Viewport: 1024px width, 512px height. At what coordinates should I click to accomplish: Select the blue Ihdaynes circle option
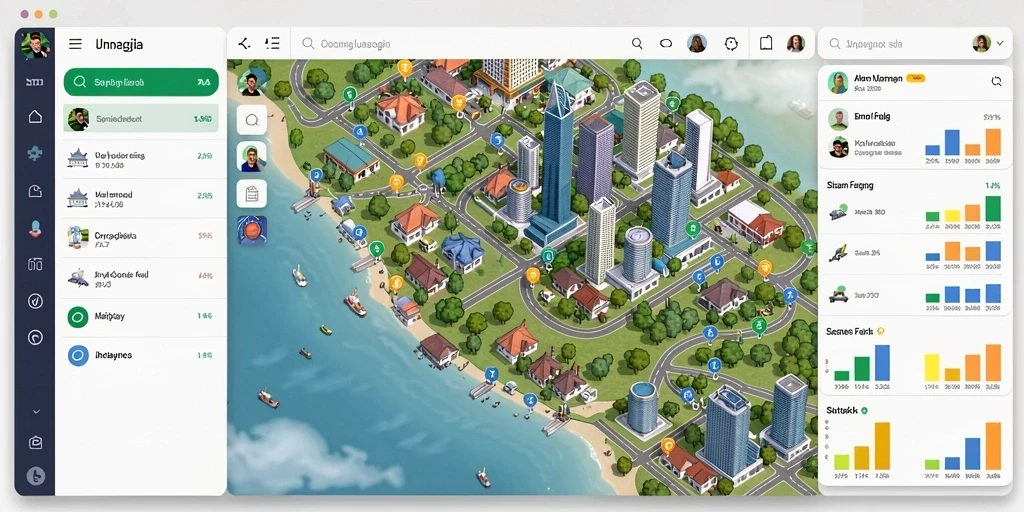(78, 355)
